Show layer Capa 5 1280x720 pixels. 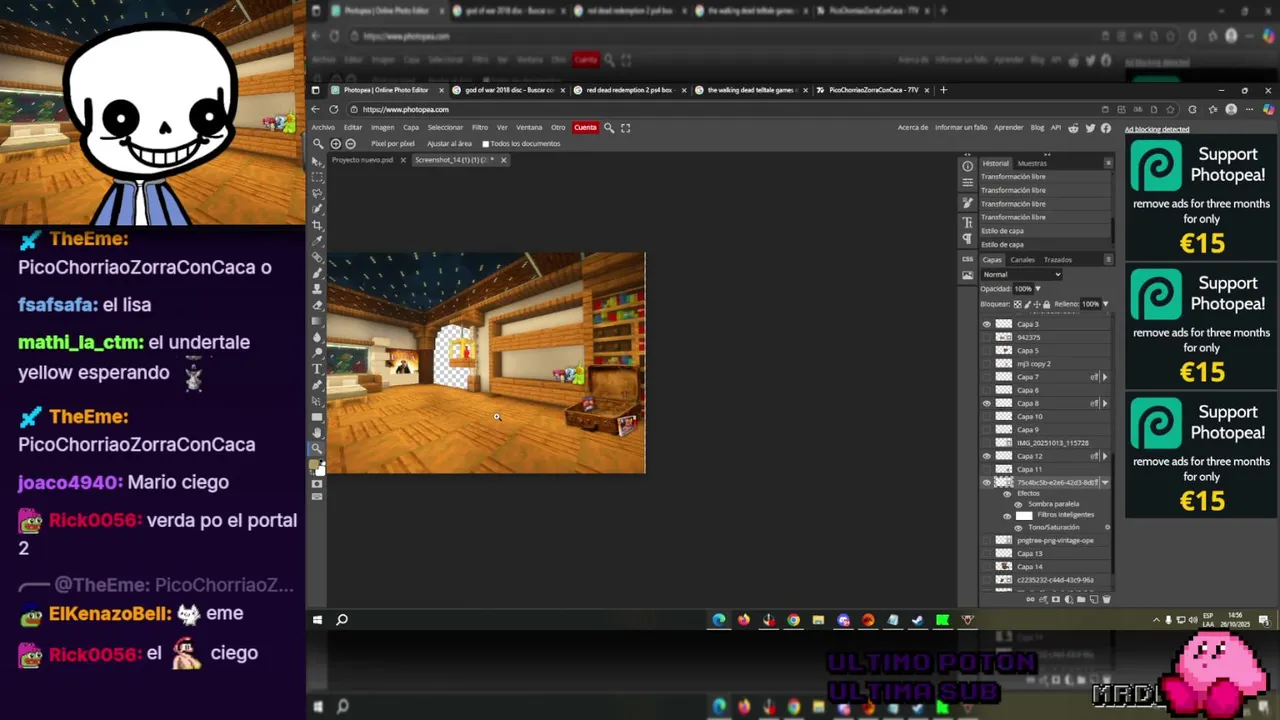987,350
